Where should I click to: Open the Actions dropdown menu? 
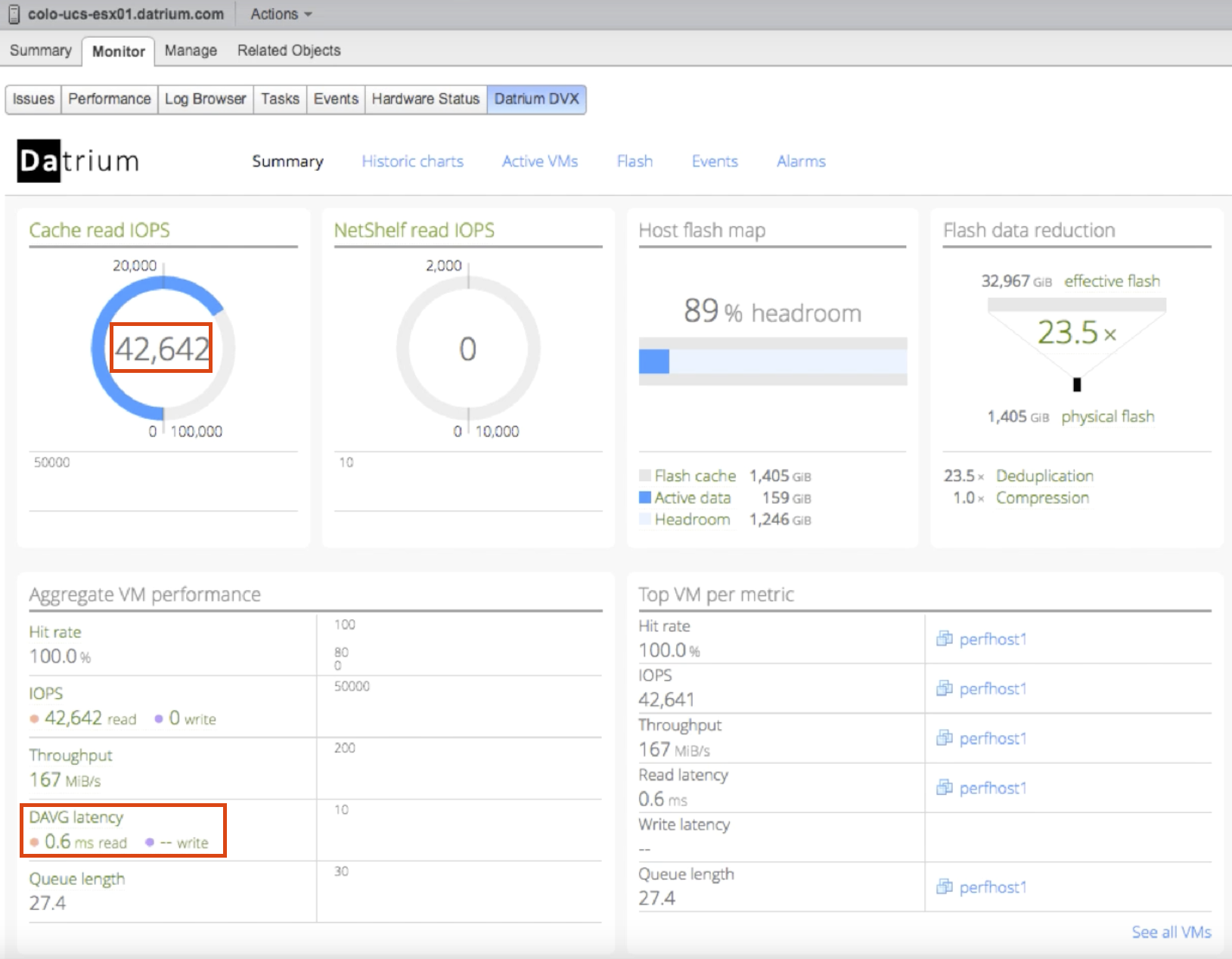281,14
